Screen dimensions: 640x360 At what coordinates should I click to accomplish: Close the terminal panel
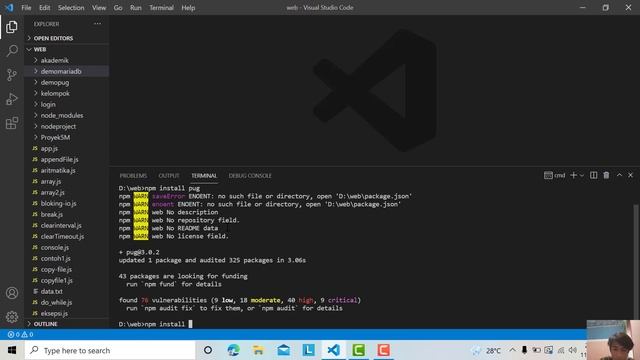[630, 175]
